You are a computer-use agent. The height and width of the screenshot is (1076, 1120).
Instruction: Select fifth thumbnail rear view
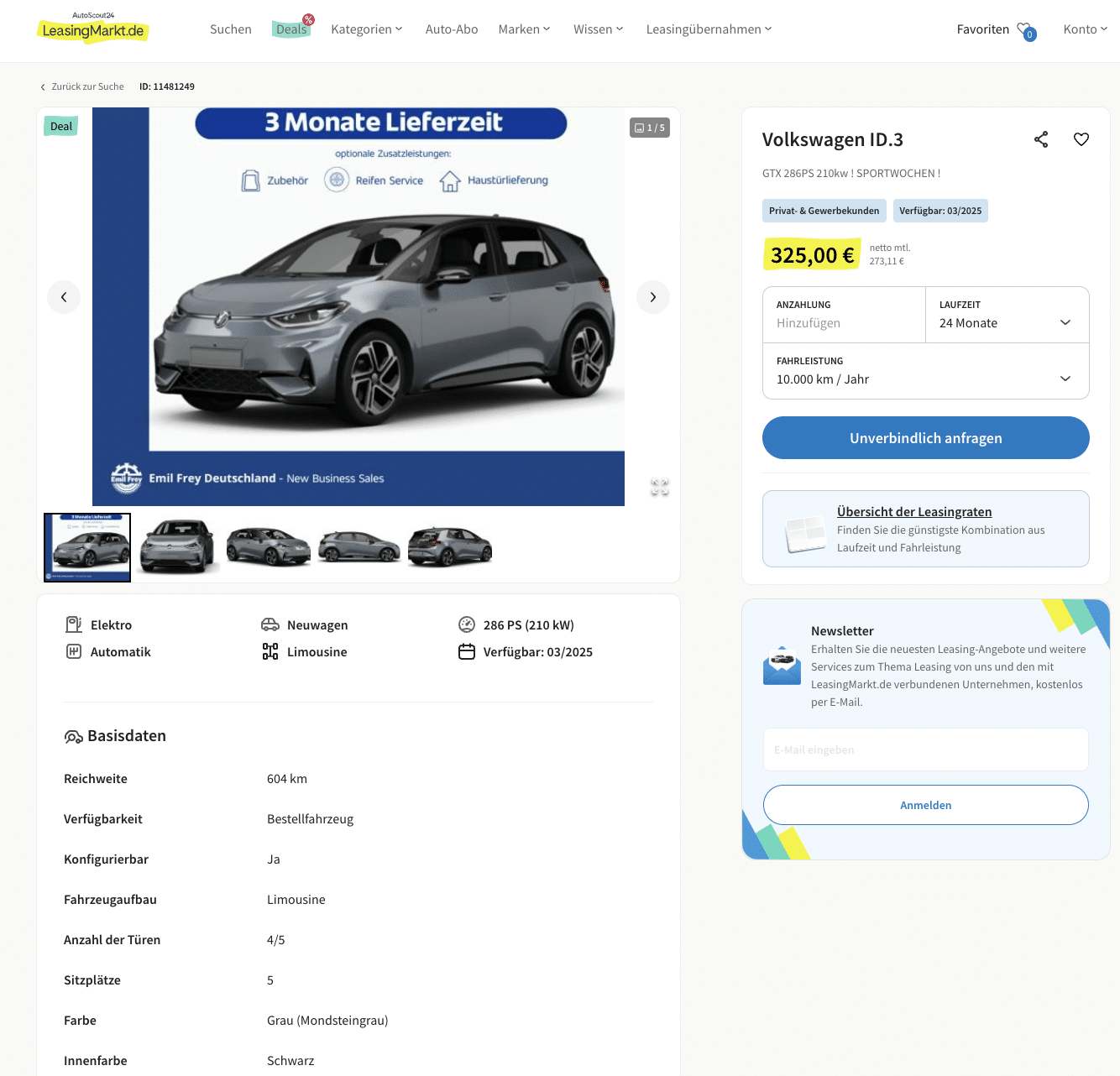point(450,546)
